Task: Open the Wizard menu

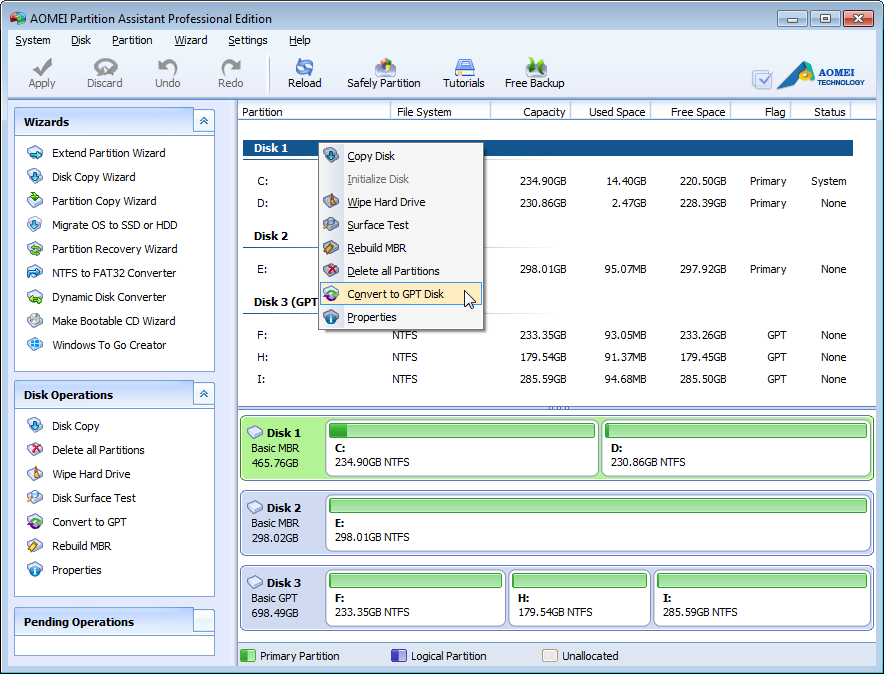Action: pos(190,40)
